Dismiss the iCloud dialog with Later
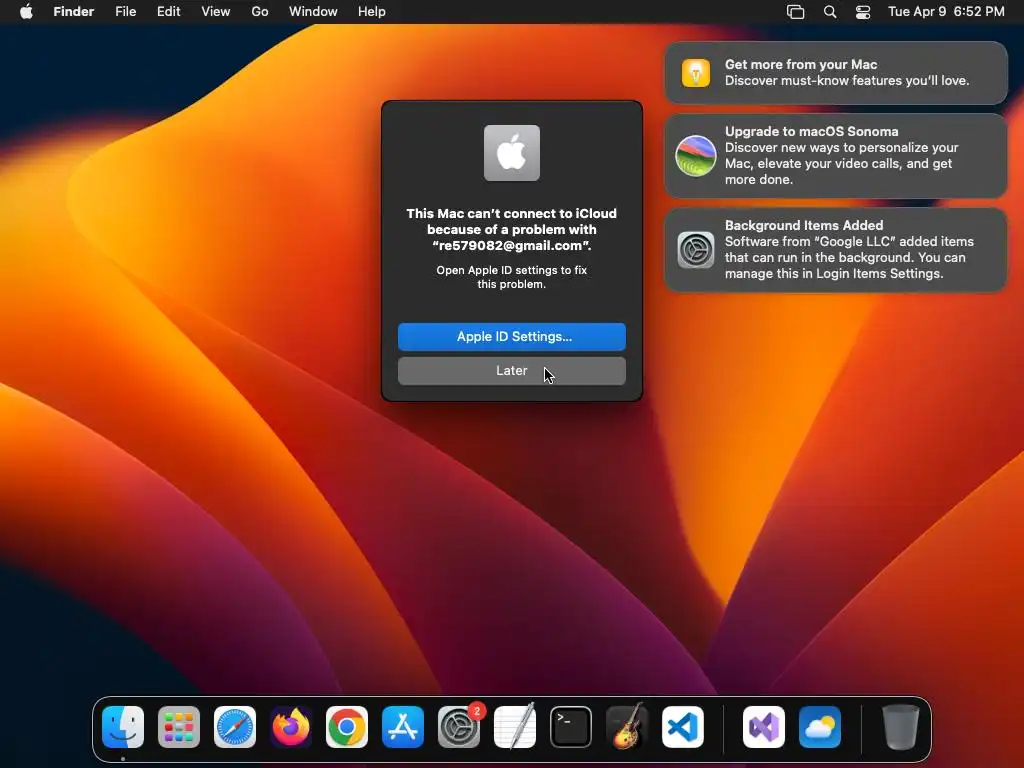 point(512,371)
